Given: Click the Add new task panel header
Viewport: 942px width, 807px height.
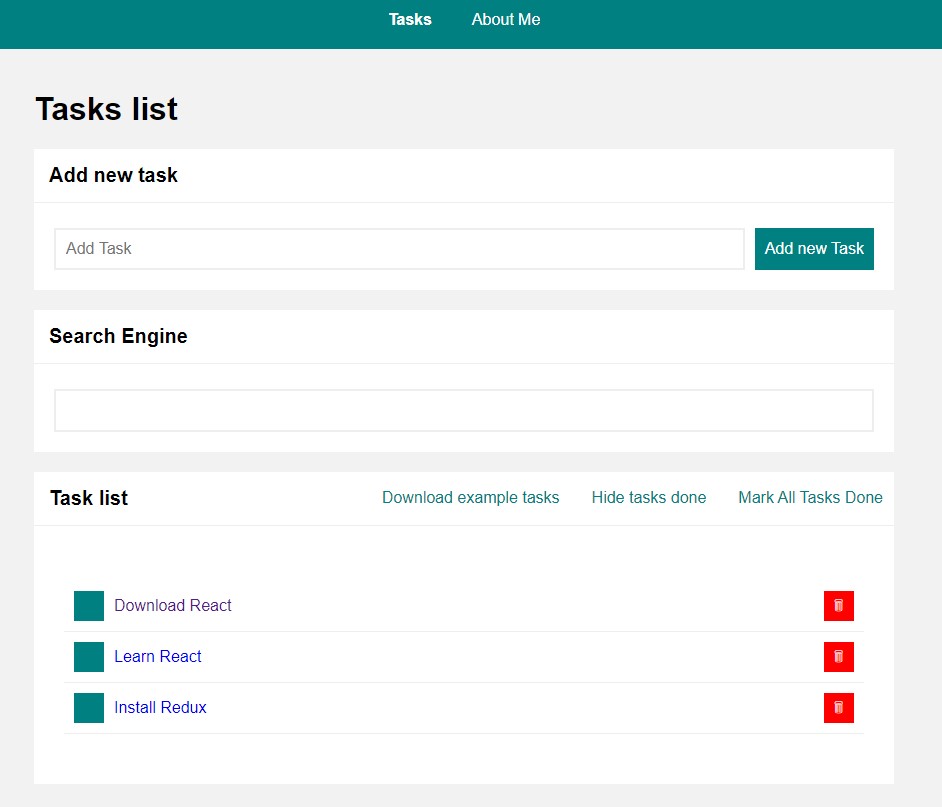Looking at the screenshot, I should [113, 174].
